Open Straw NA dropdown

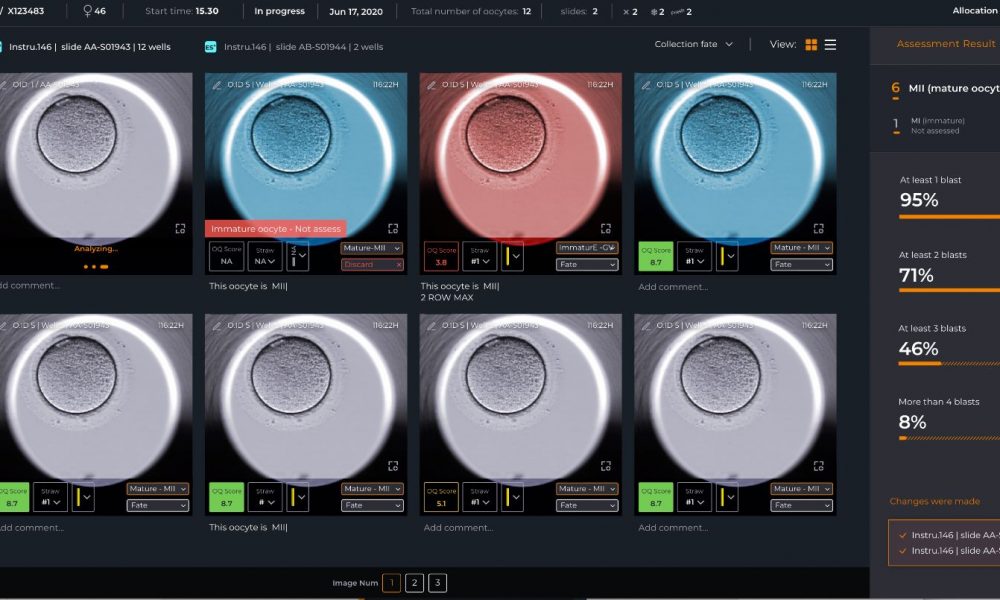265,256
